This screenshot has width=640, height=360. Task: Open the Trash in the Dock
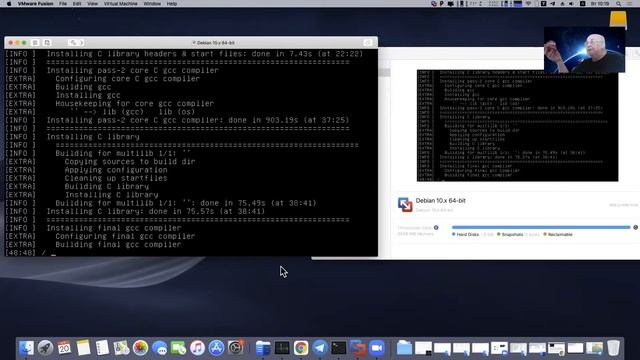[x=613, y=348]
